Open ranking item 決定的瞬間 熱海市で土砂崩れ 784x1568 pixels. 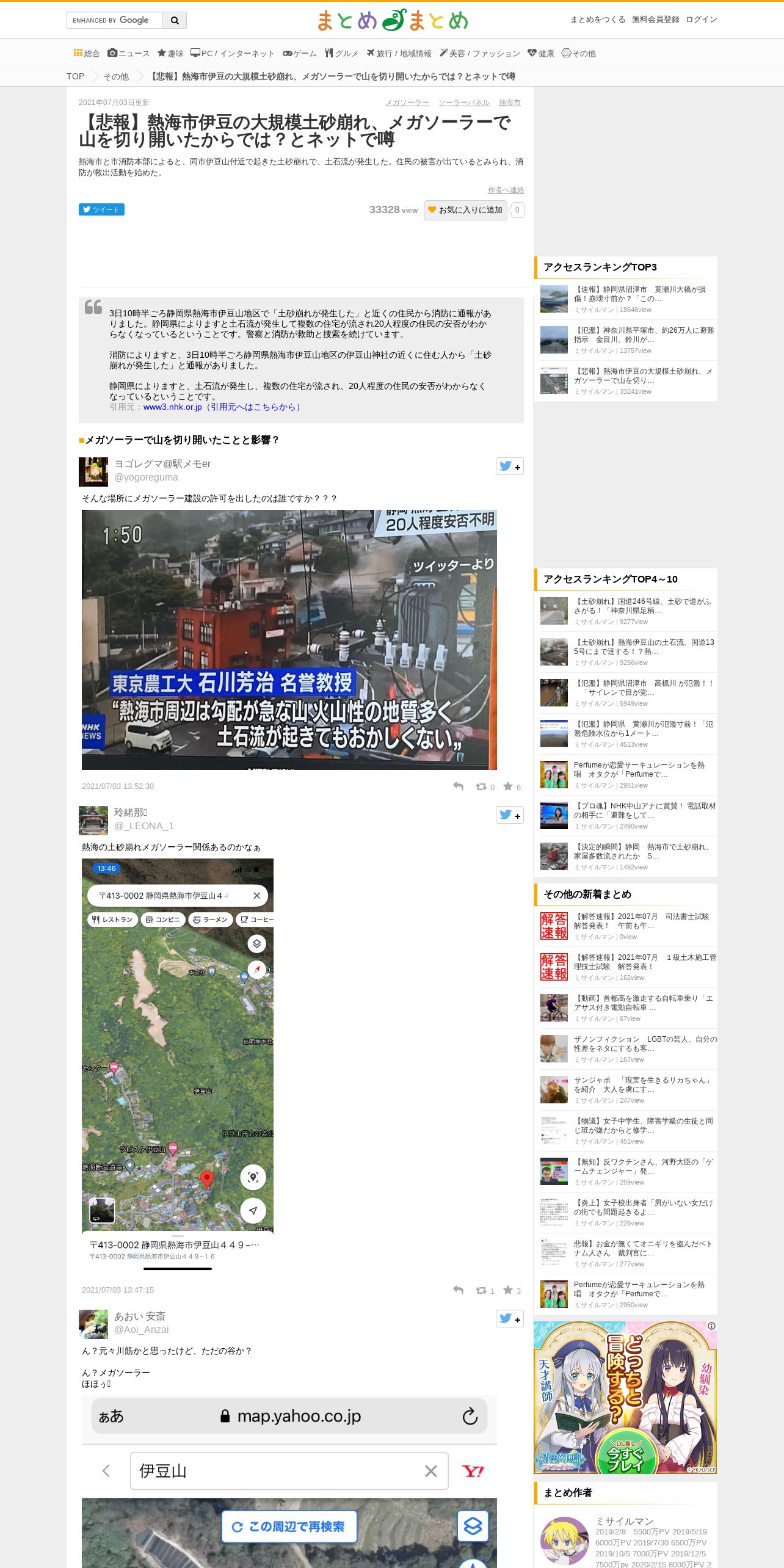pyautogui.click(x=642, y=851)
